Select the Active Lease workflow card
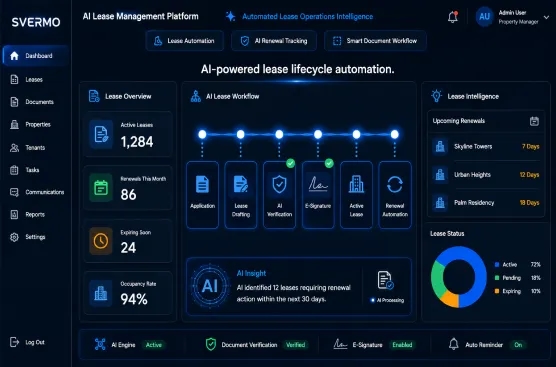This screenshot has width=556, height=367. [x=356, y=195]
